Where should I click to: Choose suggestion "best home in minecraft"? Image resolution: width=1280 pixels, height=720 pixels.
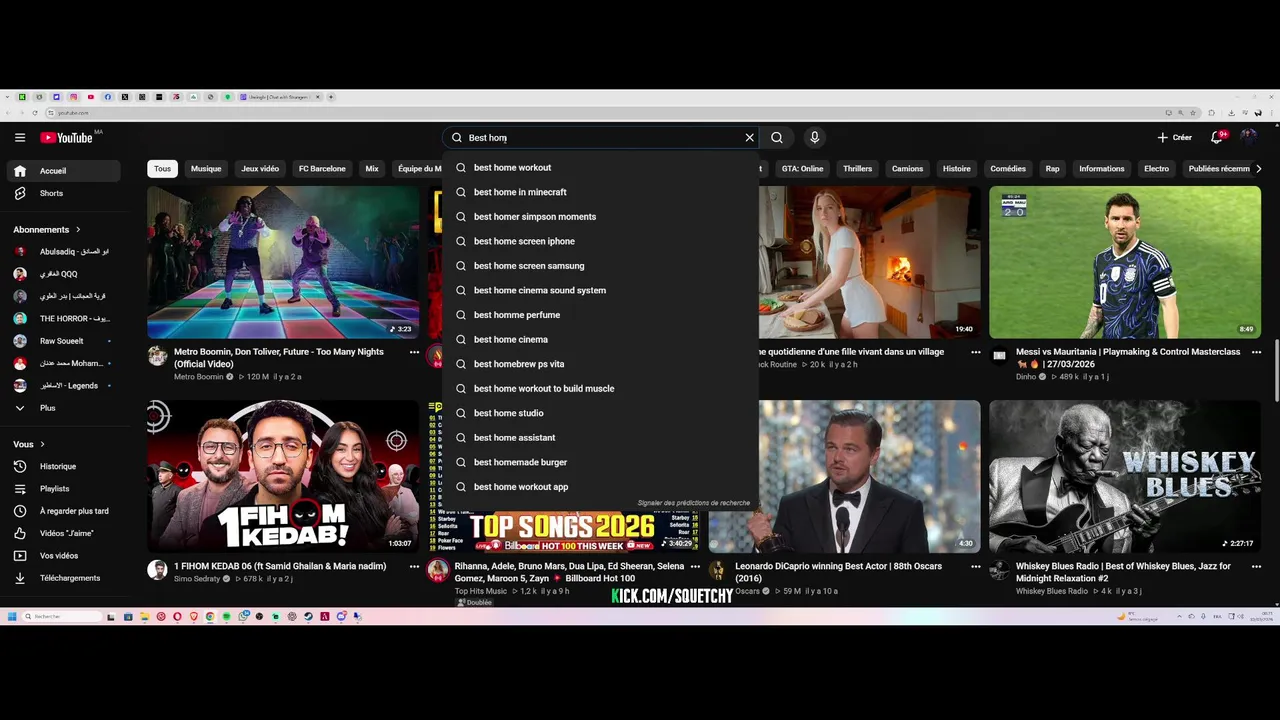point(601,192)
